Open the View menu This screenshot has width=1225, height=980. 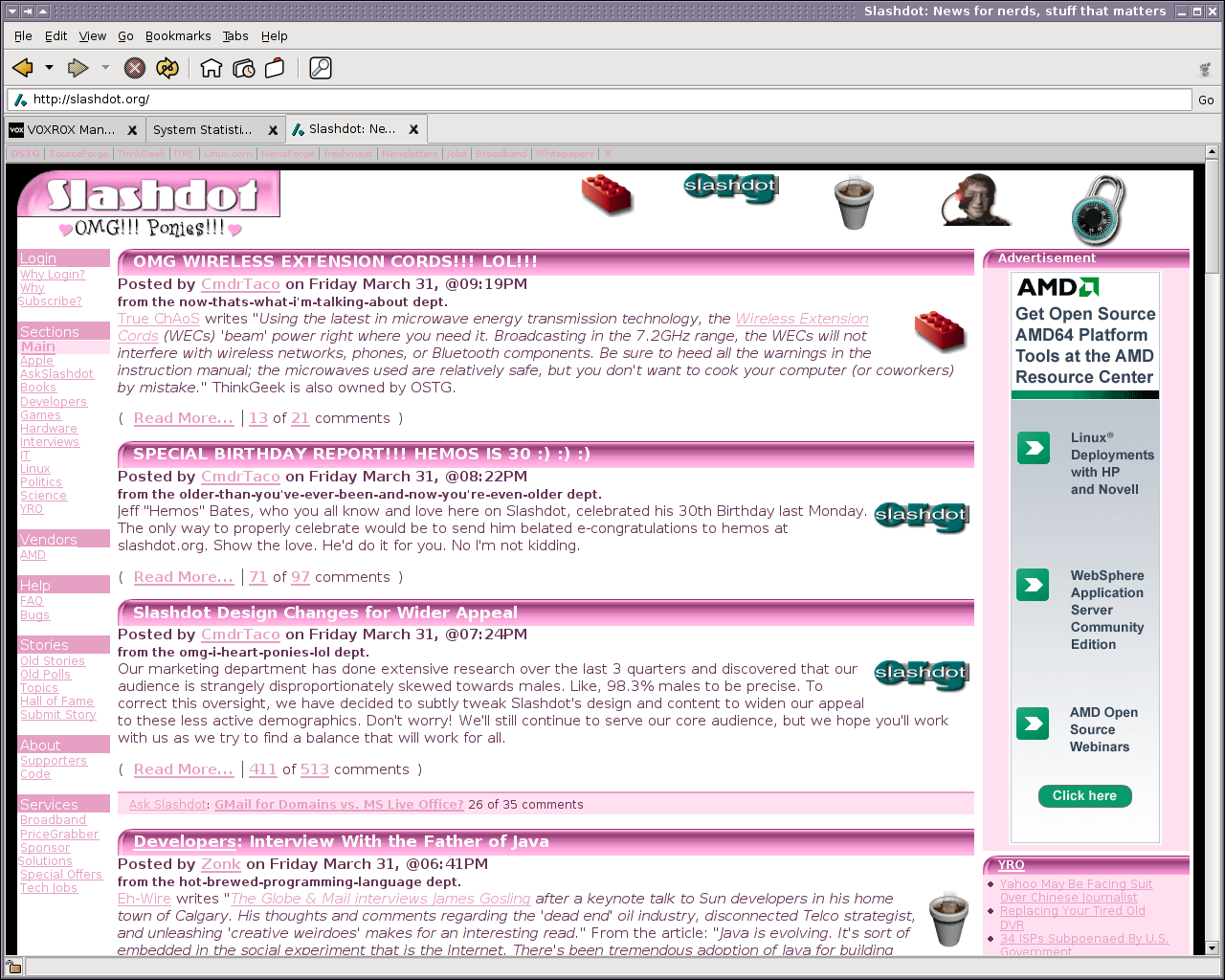coord(92,36)
